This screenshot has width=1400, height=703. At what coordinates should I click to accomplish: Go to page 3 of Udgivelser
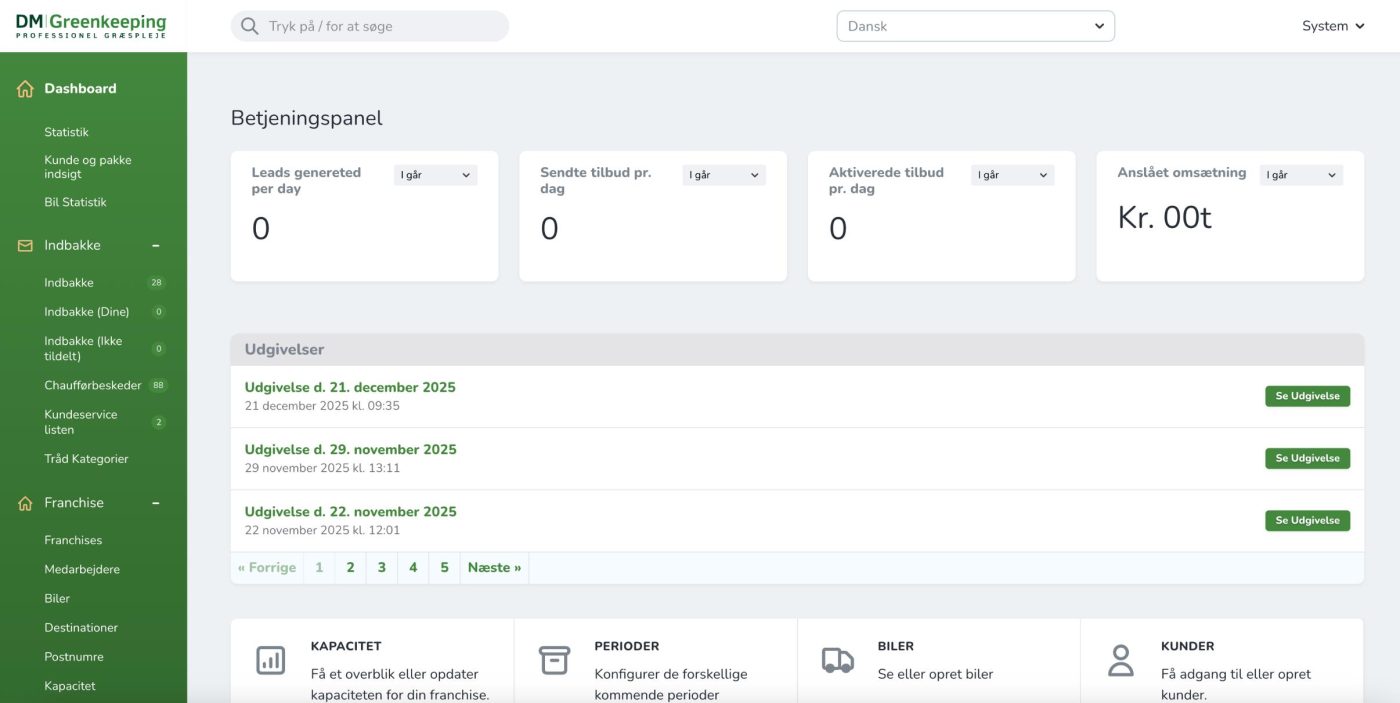381,568
